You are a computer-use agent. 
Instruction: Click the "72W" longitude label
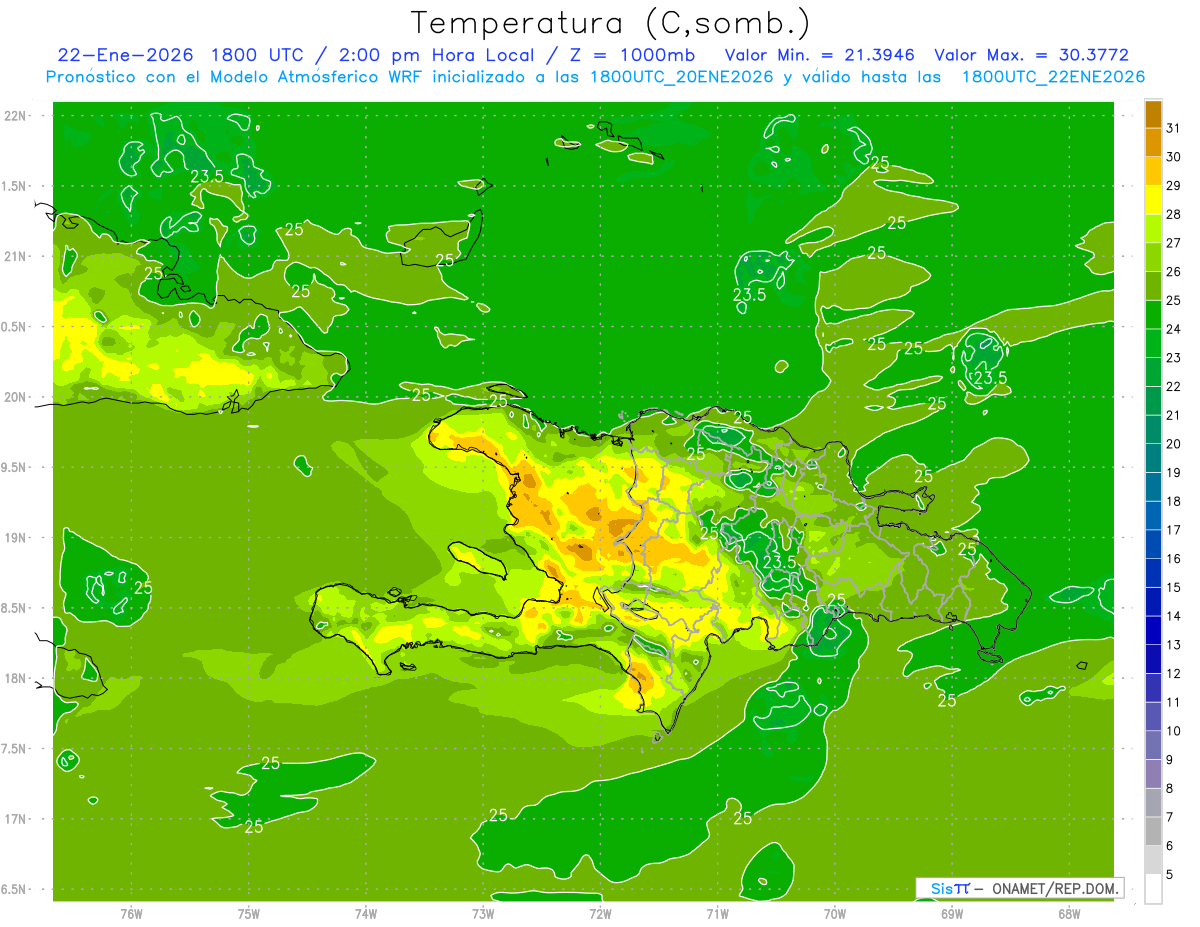(x=600, y=913)
